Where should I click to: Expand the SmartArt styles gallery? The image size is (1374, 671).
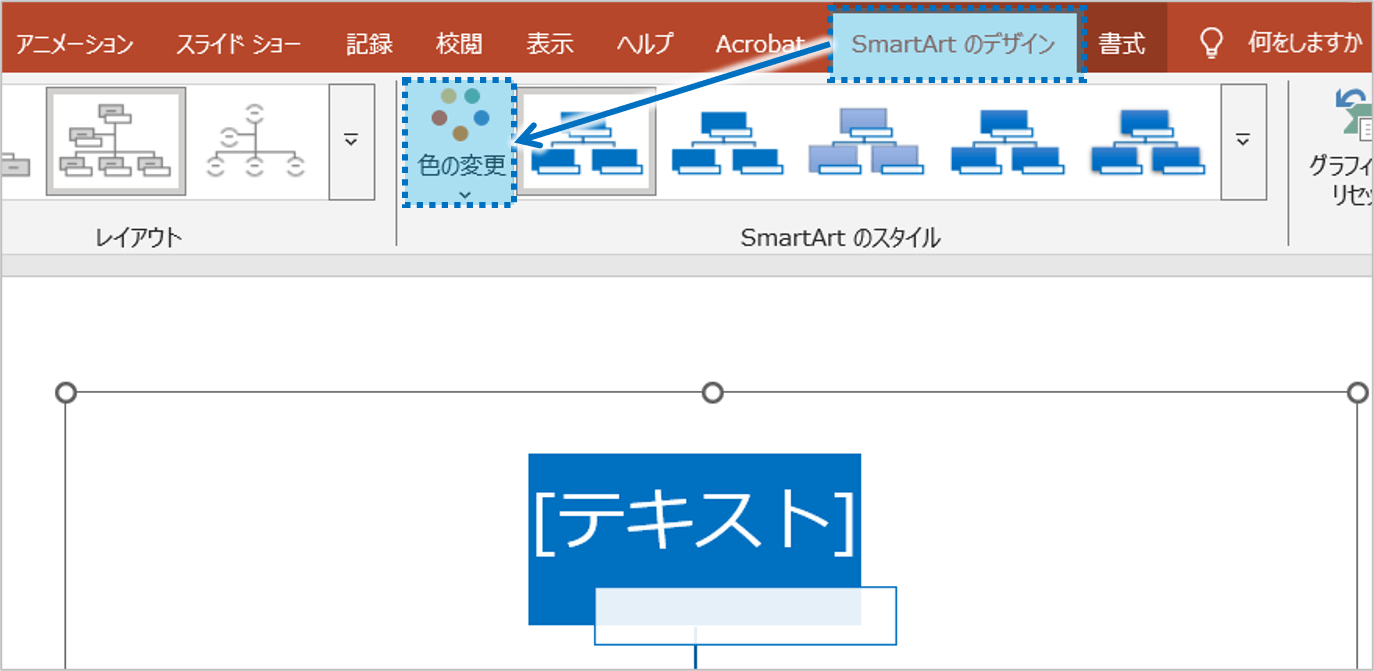click(x=1243, y=141)
